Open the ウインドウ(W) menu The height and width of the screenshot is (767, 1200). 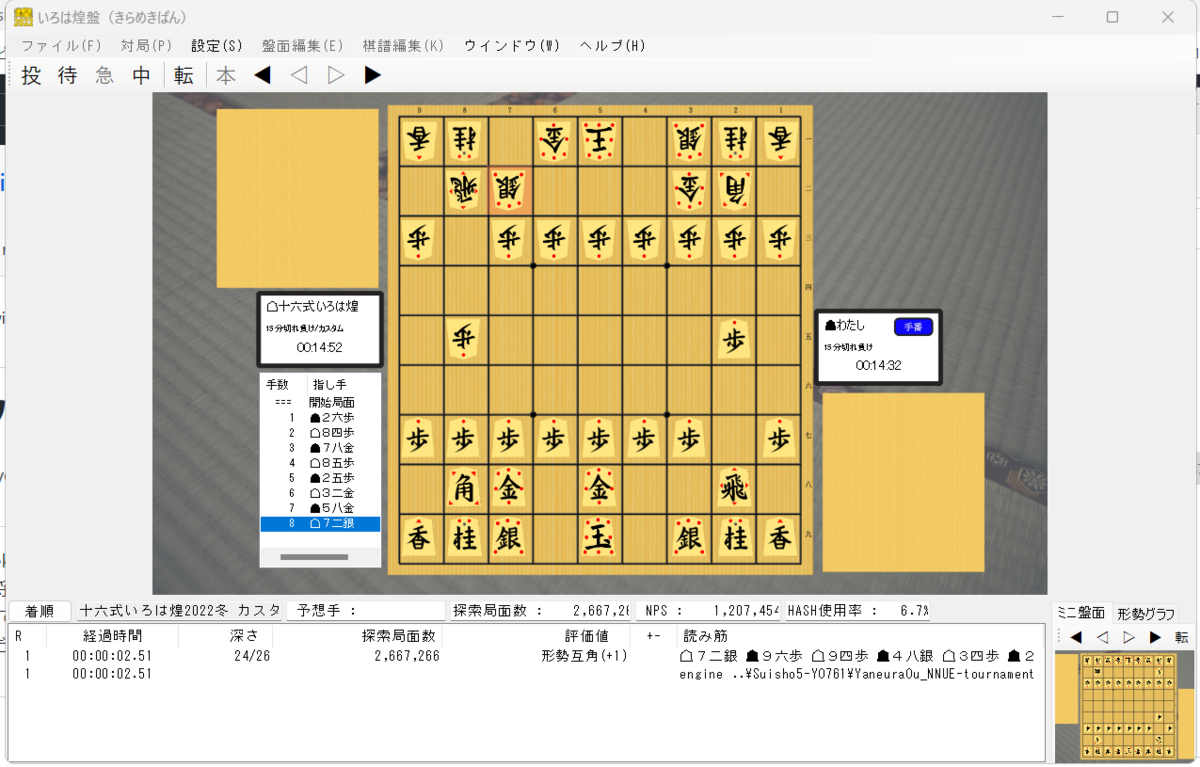click(512, 46)
